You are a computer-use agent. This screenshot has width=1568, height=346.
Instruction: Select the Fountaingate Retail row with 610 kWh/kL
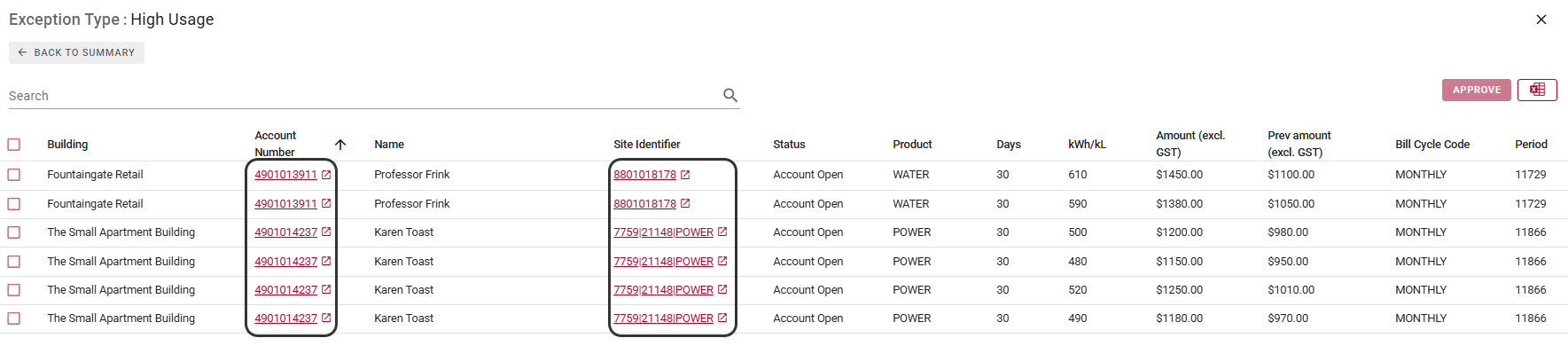pos(14,175)
